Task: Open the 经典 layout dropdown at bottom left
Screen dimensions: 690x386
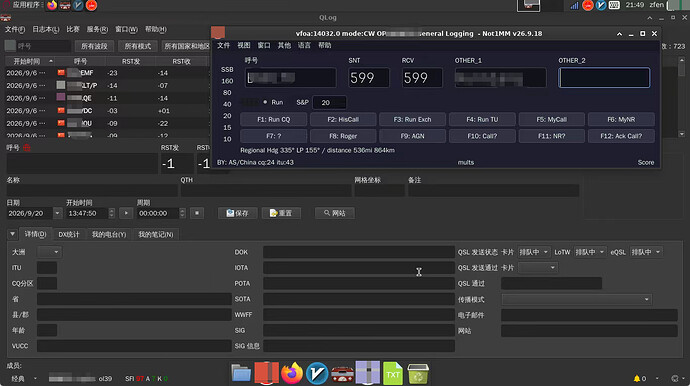Action: 24,379
